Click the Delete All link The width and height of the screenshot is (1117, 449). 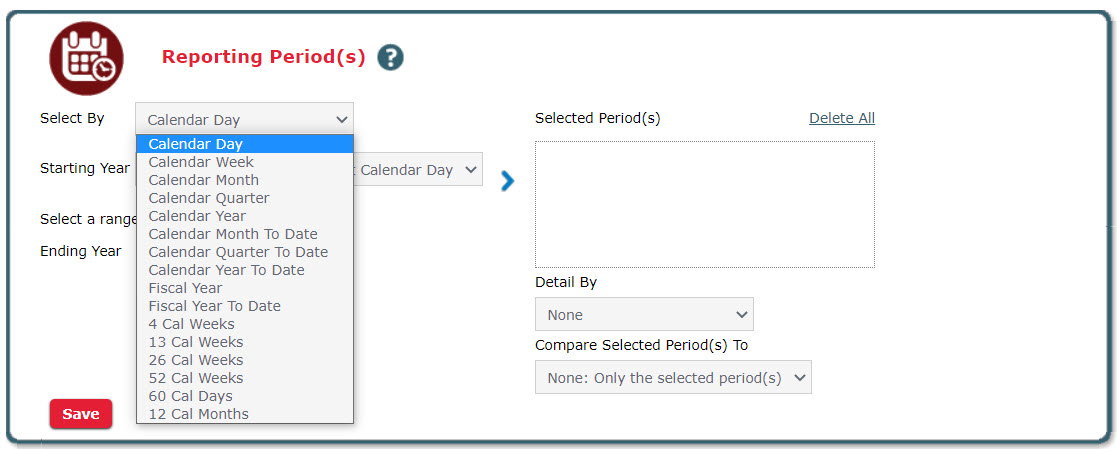[x=841, y=118]
